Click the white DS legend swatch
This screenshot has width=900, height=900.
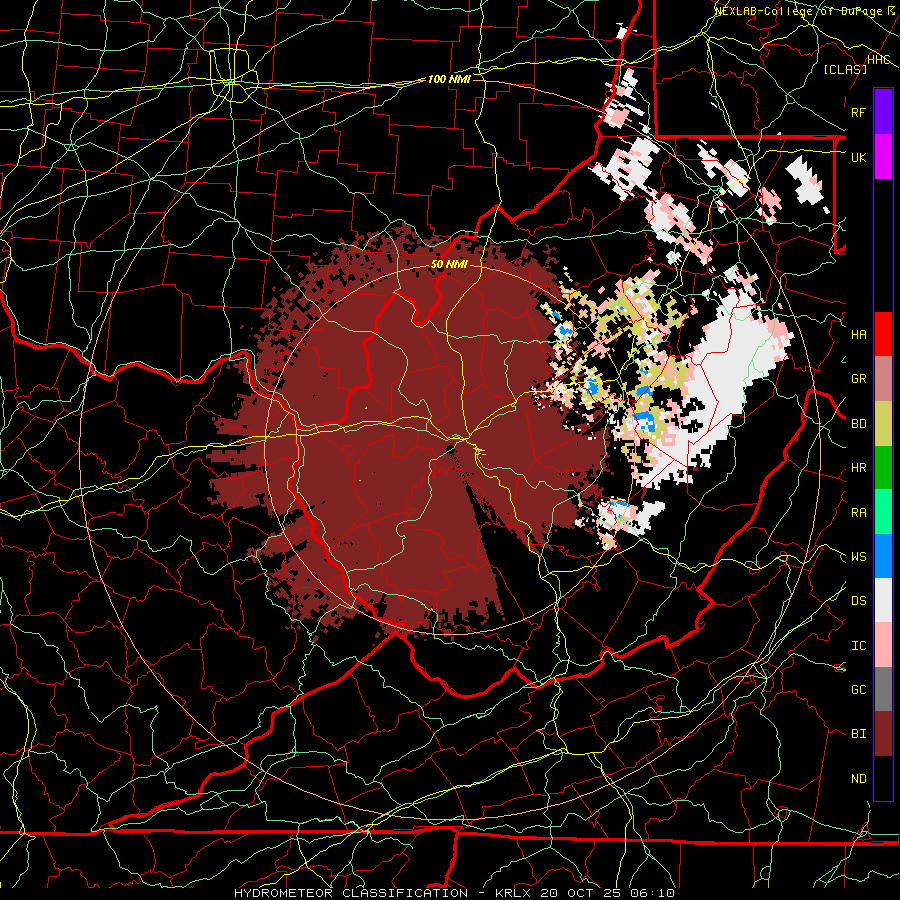coord(883,600)
